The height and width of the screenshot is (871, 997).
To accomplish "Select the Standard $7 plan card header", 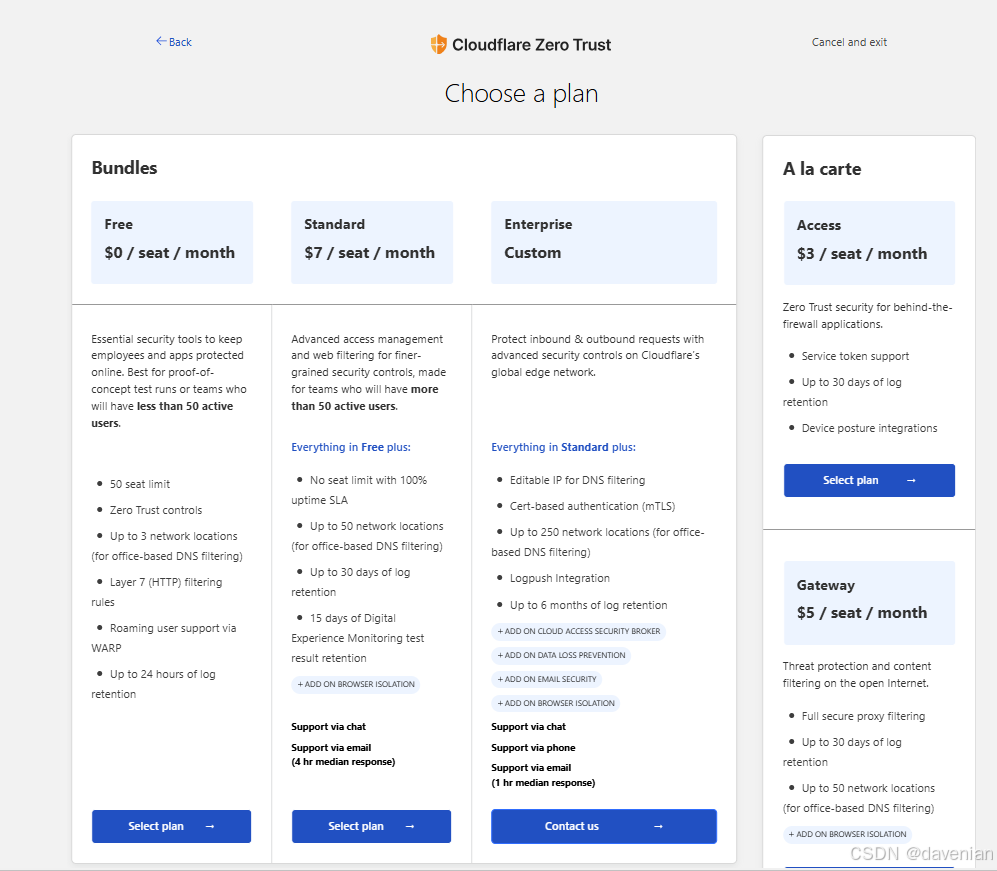I will click(372, 242).
